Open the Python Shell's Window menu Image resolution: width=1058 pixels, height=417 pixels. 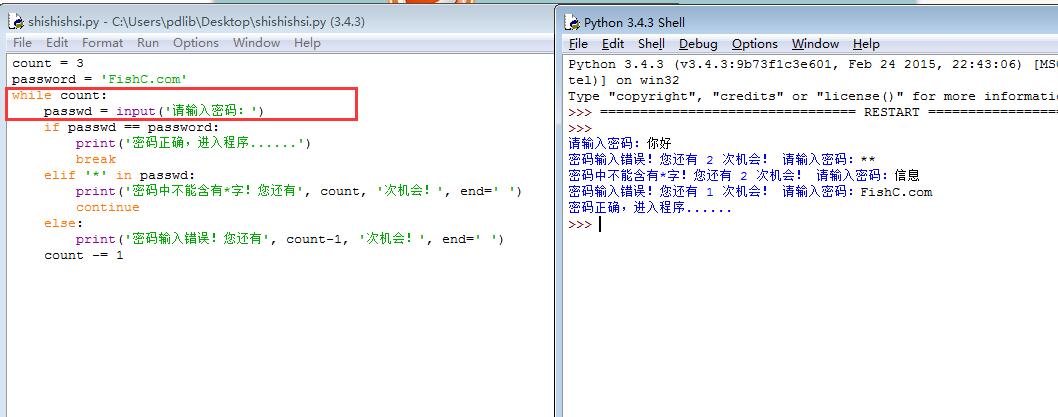(x=815, y=44)
